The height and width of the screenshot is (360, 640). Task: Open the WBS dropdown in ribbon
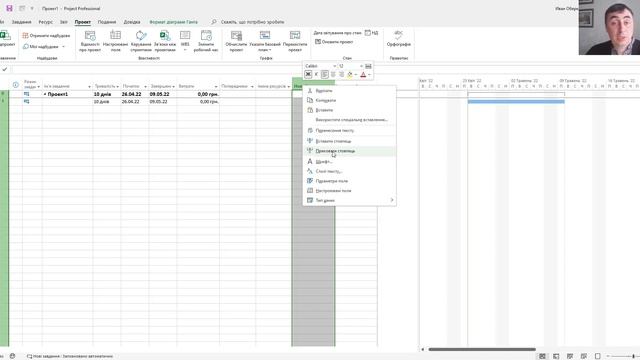click(185, 41)
